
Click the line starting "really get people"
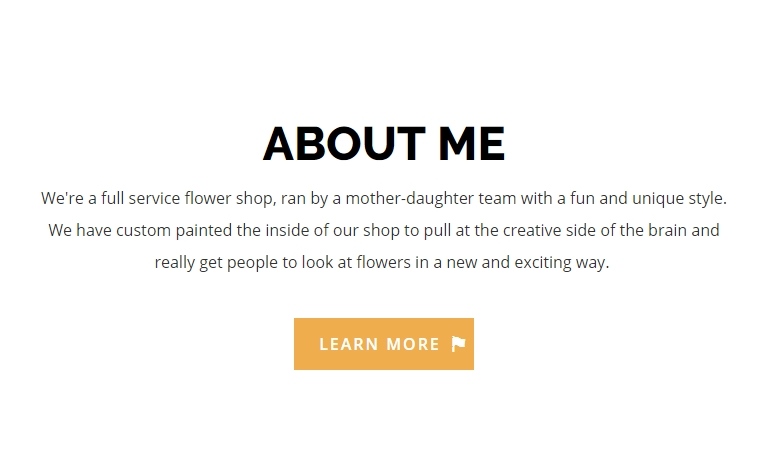click(382, 263)
